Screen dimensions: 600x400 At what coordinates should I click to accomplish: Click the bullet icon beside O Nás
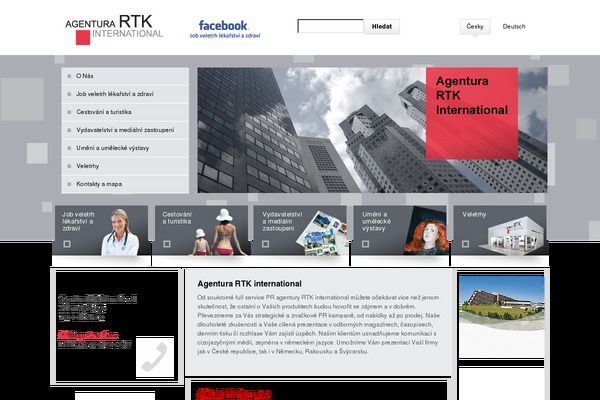(69, 76)
